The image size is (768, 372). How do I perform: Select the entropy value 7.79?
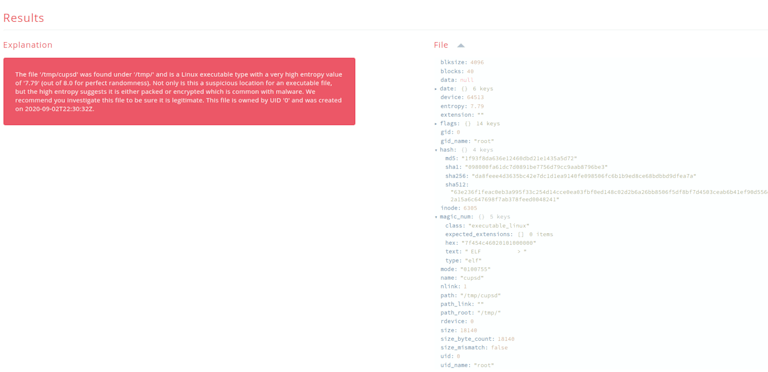coord(477,106)
